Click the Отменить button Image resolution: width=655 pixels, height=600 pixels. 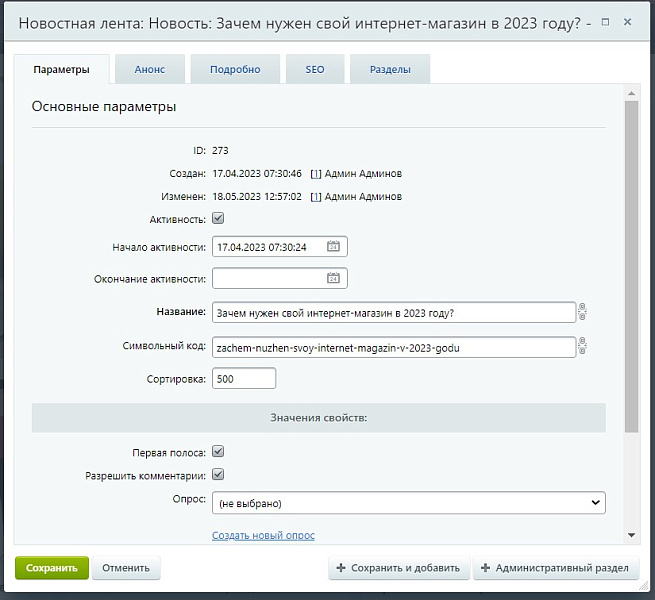(x=126, y=568)
